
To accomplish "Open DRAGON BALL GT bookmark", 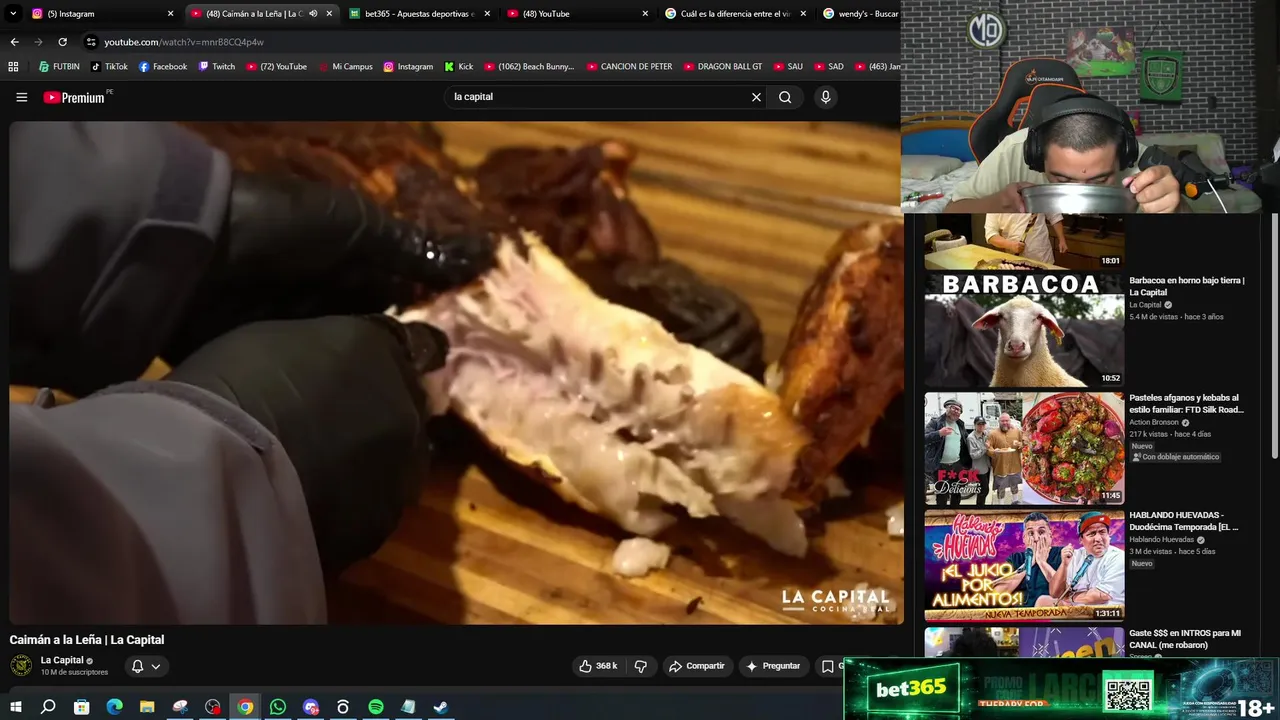I will point(723,67).
